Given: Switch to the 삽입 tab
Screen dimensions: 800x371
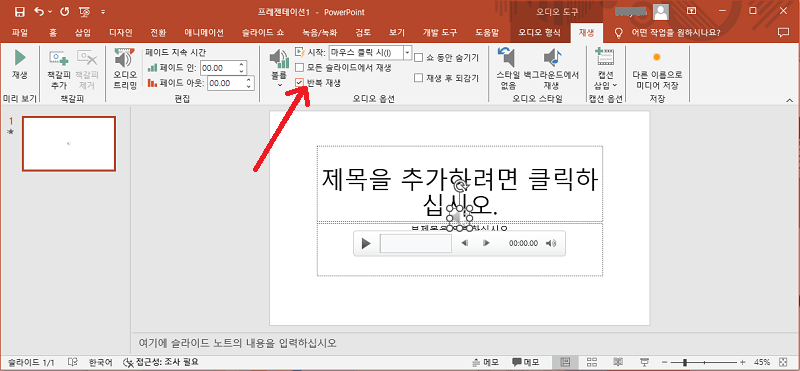Looking at the screenshot, I should pos(83,33).
